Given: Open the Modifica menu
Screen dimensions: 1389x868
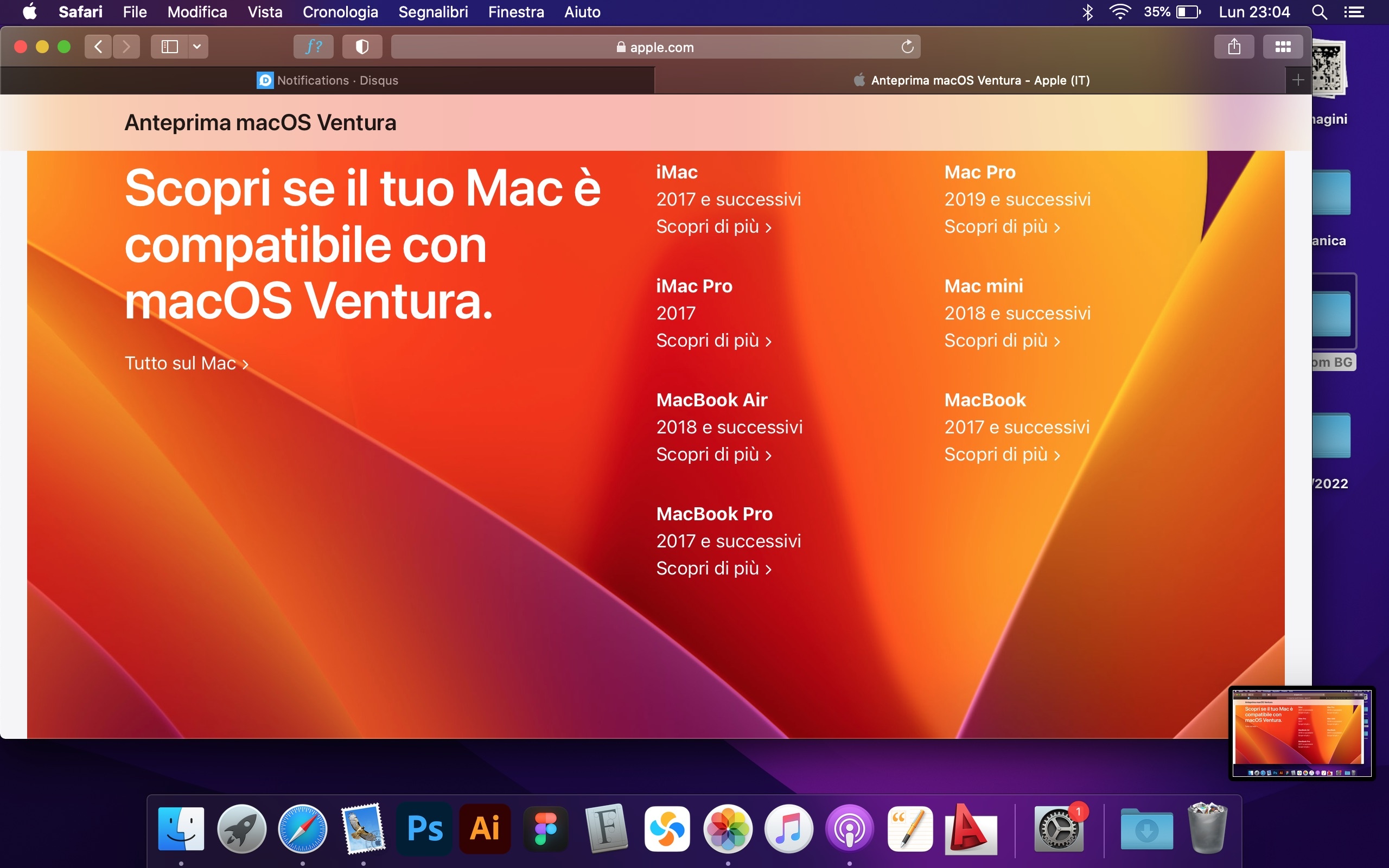Looking at the screenshot, I should click(197, 12).
